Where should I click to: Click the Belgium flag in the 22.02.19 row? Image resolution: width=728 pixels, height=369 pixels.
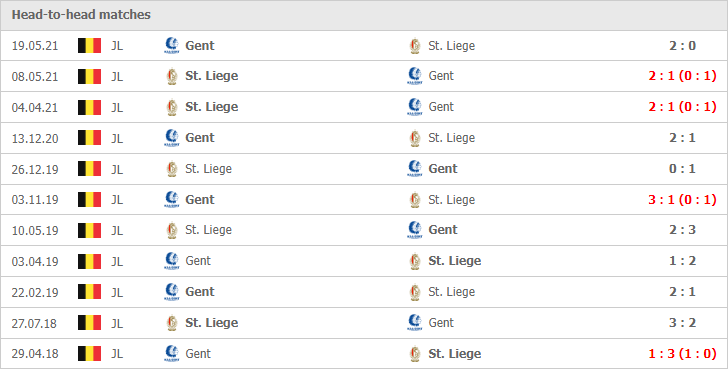[x=90, y=292]
